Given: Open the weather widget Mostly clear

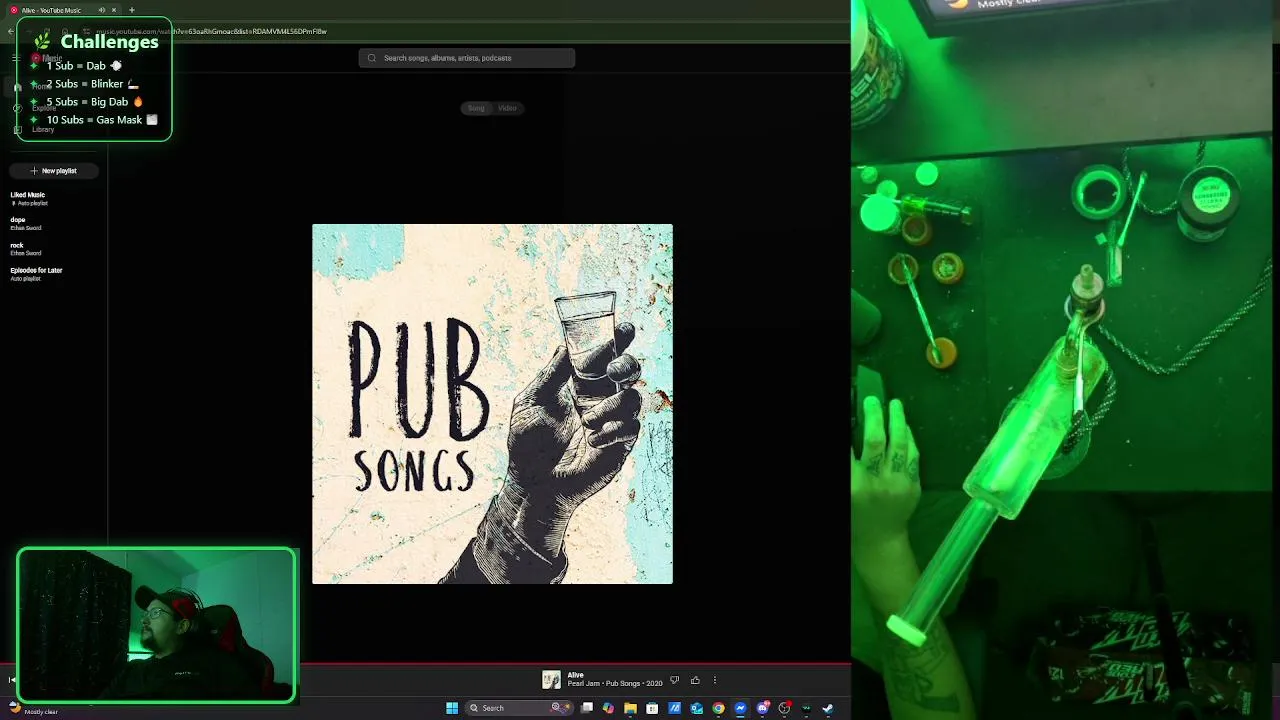Looking at the screenshot, I should click(x=32, y=709).
